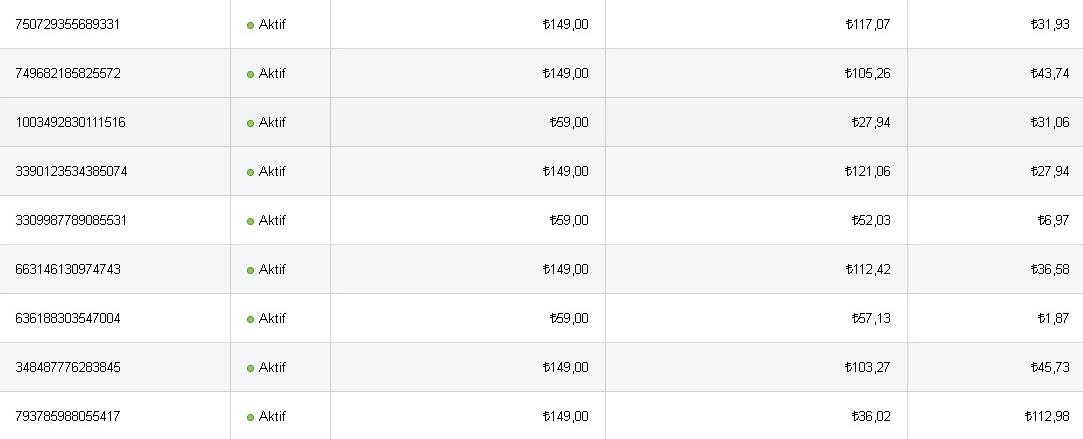
Task: Click status dot for account 348487776283845
Action: (250, 369)
